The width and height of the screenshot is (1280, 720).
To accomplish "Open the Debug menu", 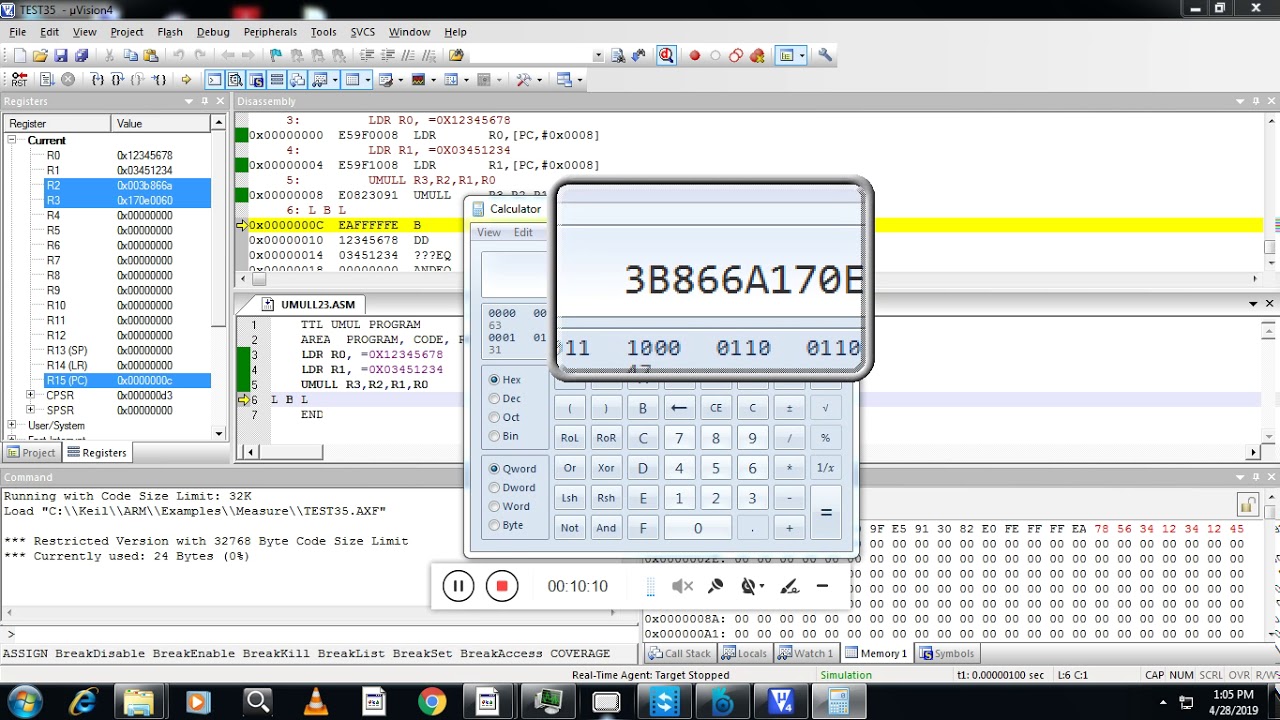I will (x=213, y=32).
